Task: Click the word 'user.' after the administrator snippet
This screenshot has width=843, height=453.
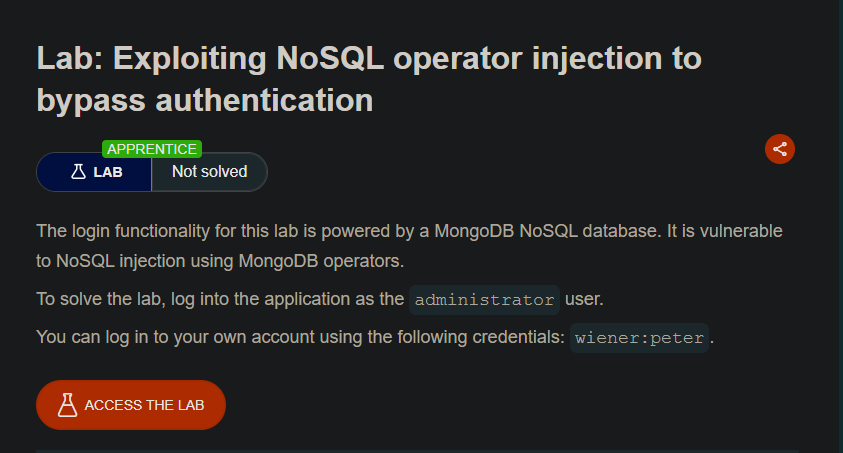Action: click(x=584, y=299)
